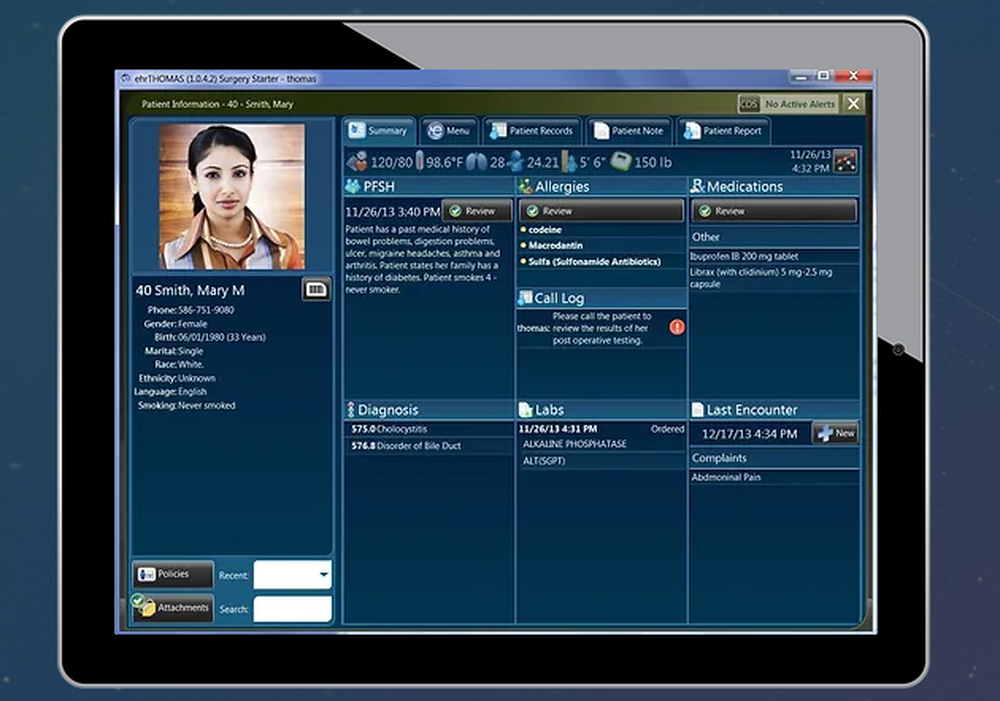
Task: Click the patient Search input field
Action: coord(292,609)
